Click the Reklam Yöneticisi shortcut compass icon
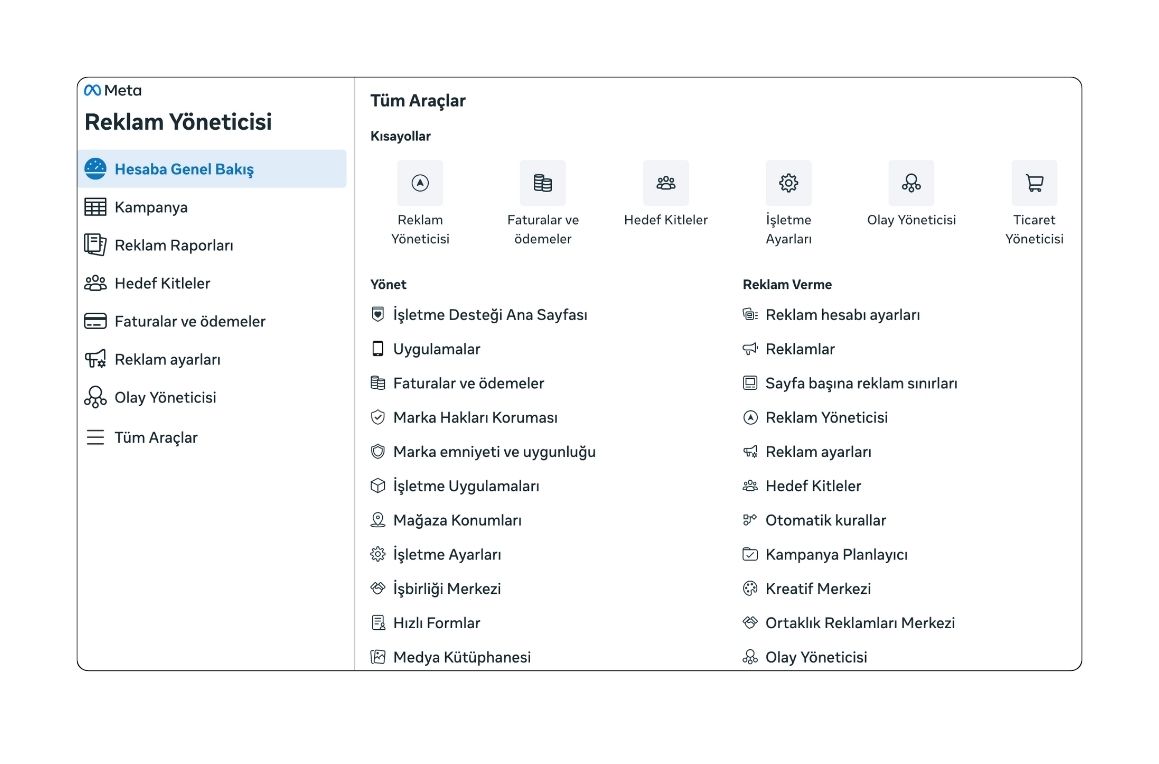 tap(420, 183)
